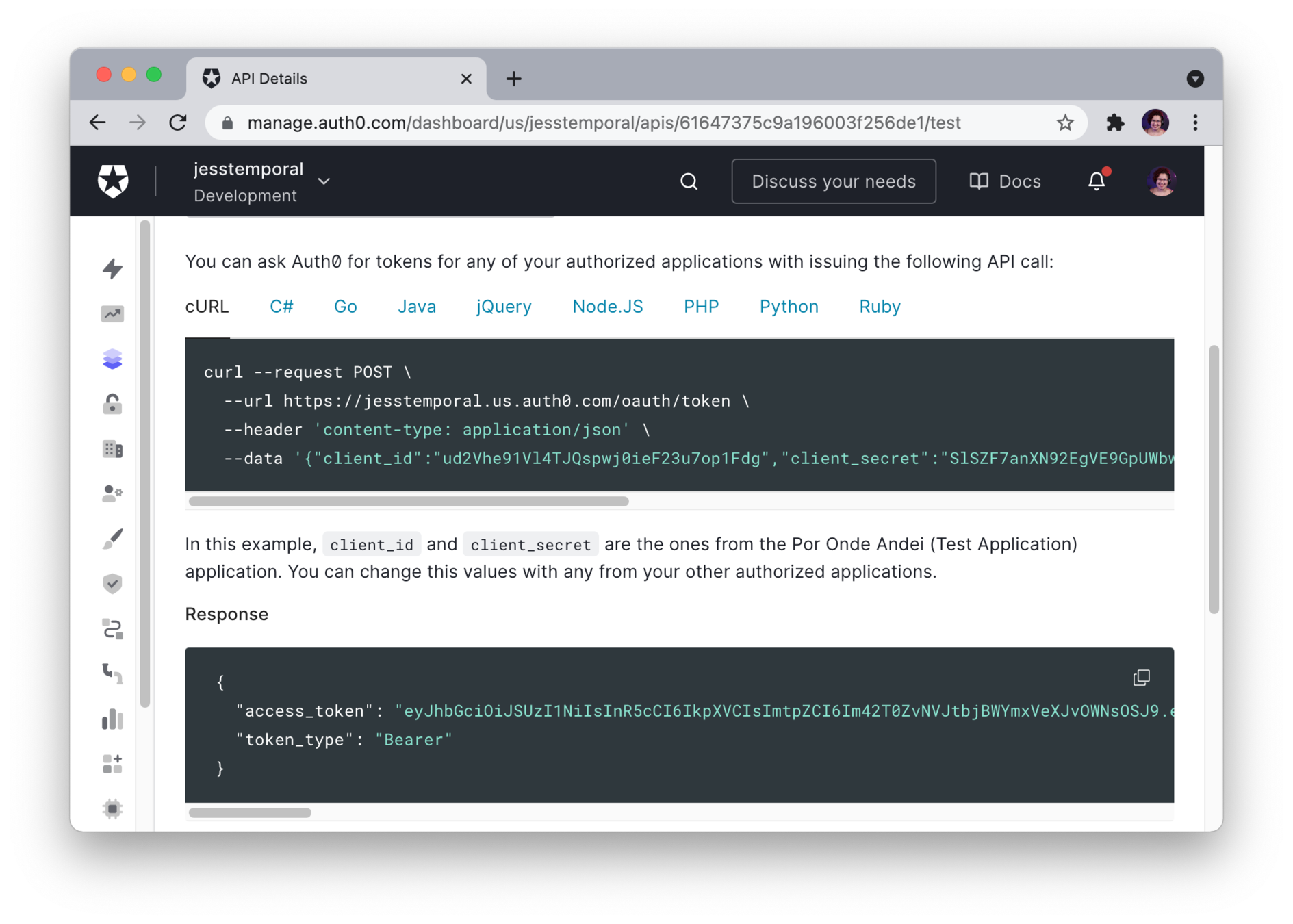1293x924 pixels.
Task: Select the API Details browser tab
Action: coord(336,79)
